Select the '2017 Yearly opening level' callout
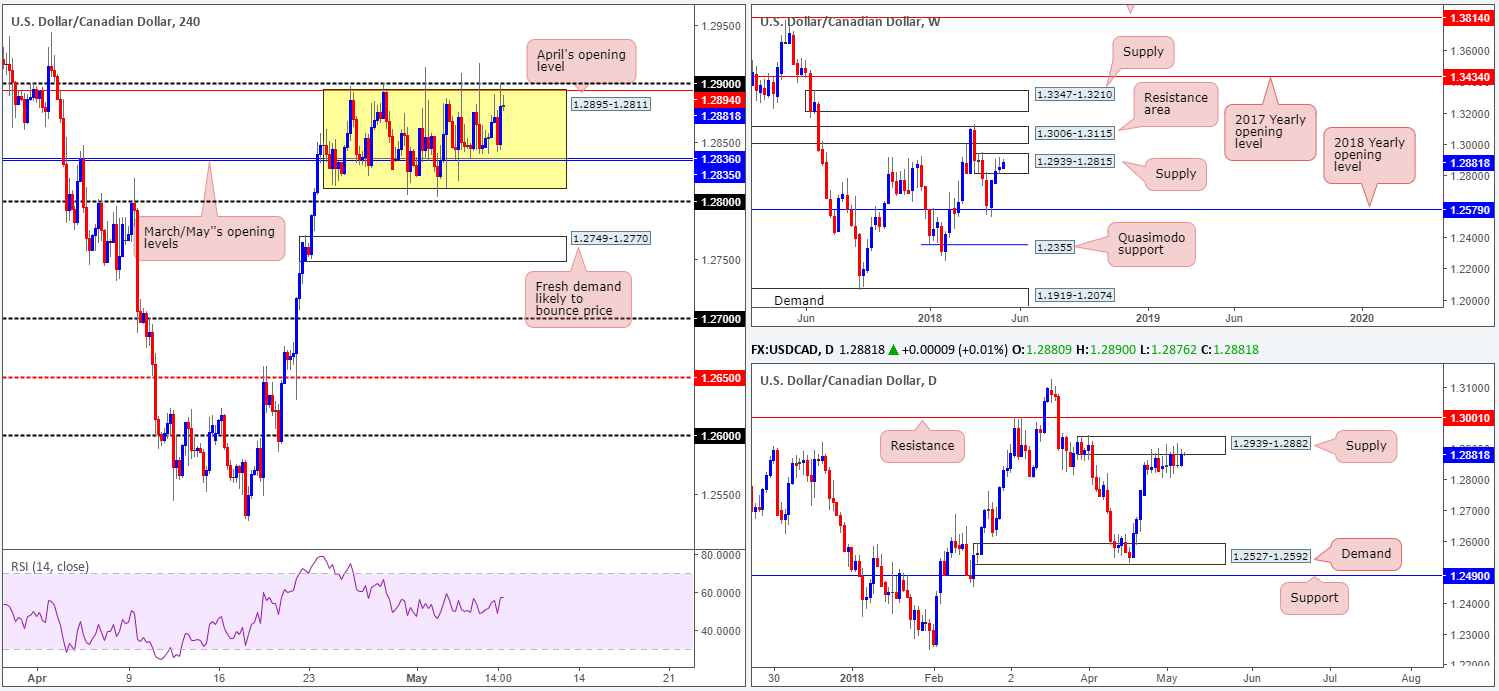The width and height of the screenshot is (1499, 691). click(1269, 131)
